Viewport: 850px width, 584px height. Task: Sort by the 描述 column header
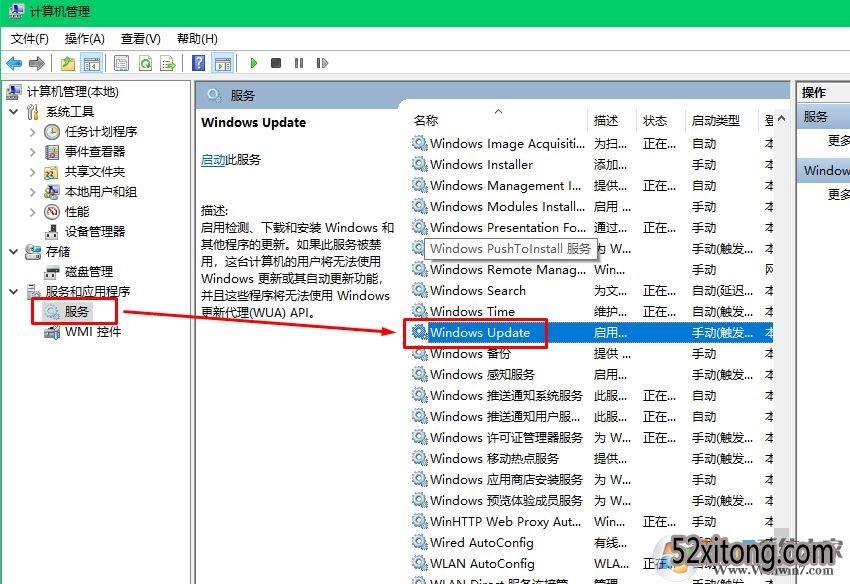tap(606, 120)
